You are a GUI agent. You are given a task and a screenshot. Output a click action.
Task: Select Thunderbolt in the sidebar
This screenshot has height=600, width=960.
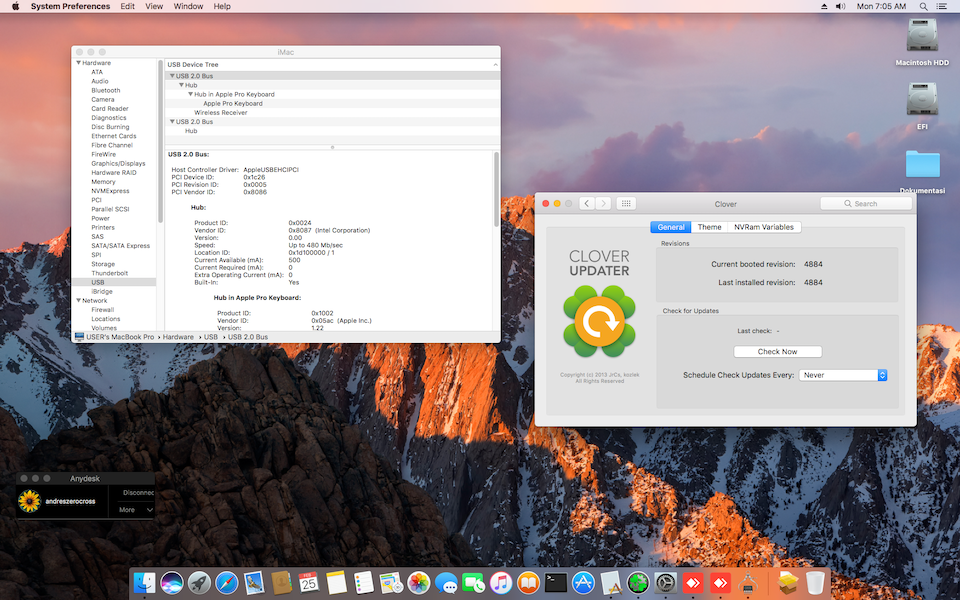pyautogui.click(x=110, y=273)
